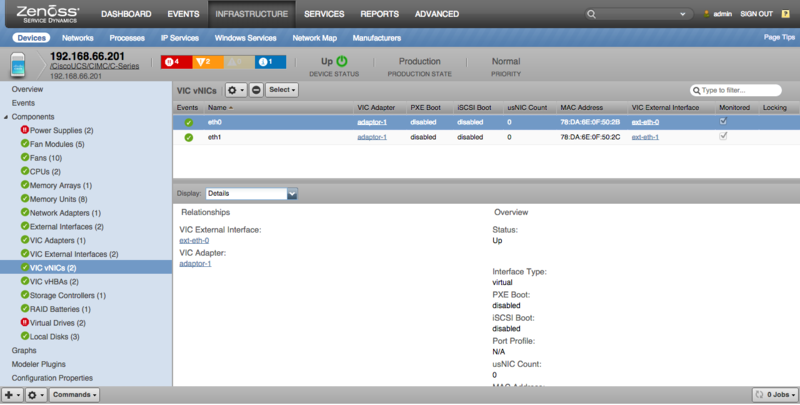Switch to the Network Map sub-tab
800x405 pixels.
point(314,38)
